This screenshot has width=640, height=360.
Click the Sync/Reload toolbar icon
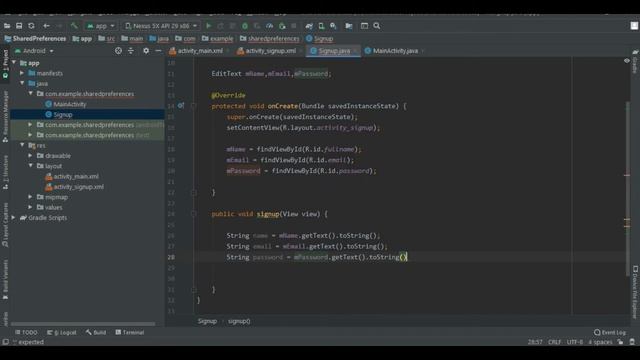31,26
